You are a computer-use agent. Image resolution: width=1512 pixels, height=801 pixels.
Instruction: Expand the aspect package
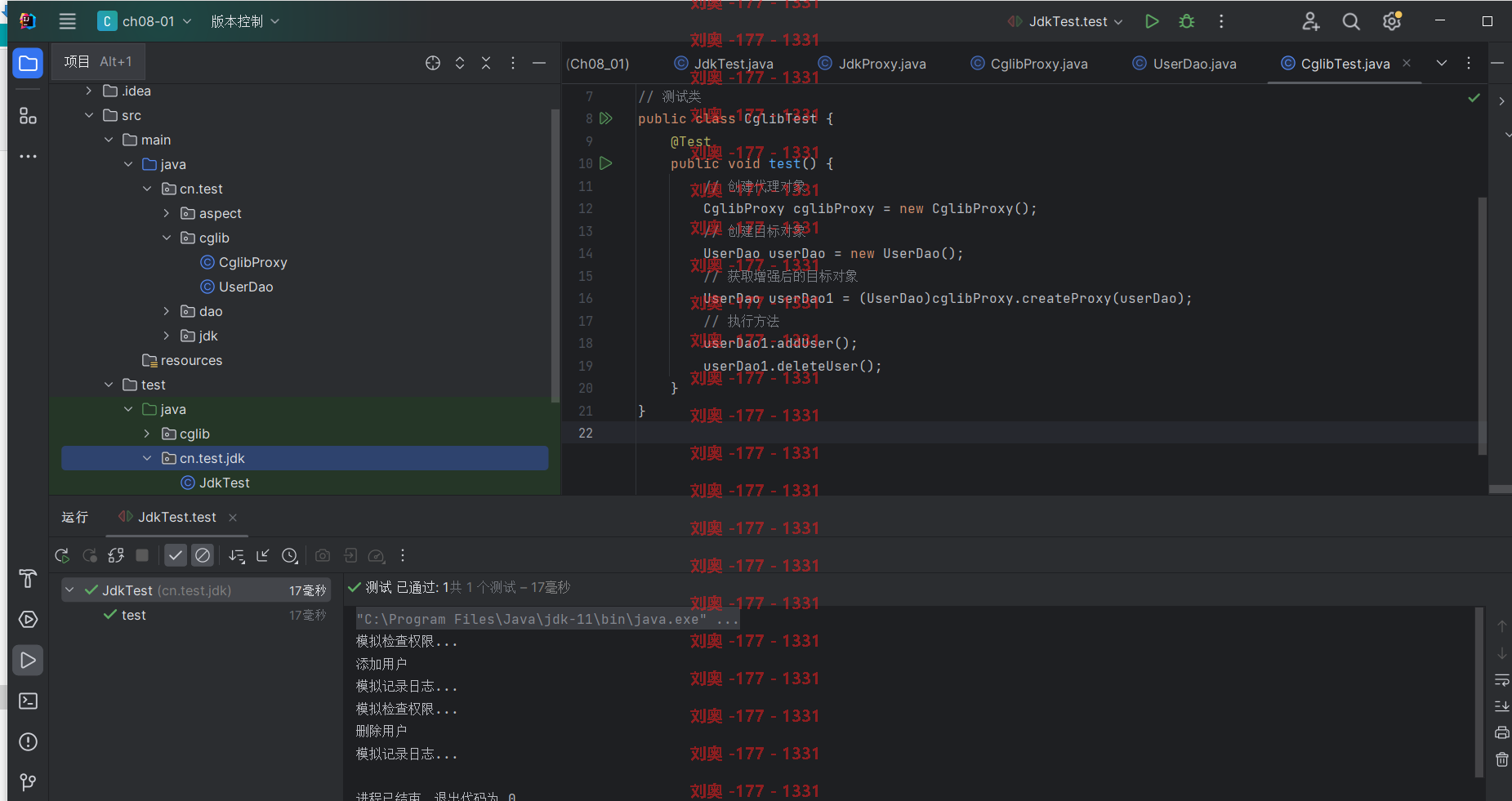(x=167, y=213)
